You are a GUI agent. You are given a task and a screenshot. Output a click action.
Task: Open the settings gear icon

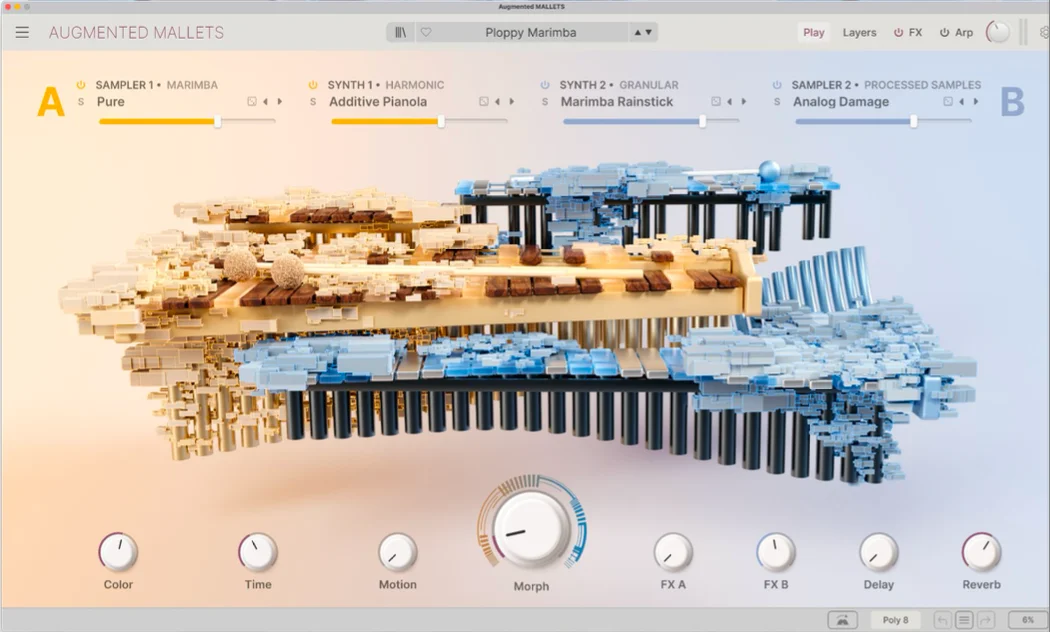tap(1044, 32)
